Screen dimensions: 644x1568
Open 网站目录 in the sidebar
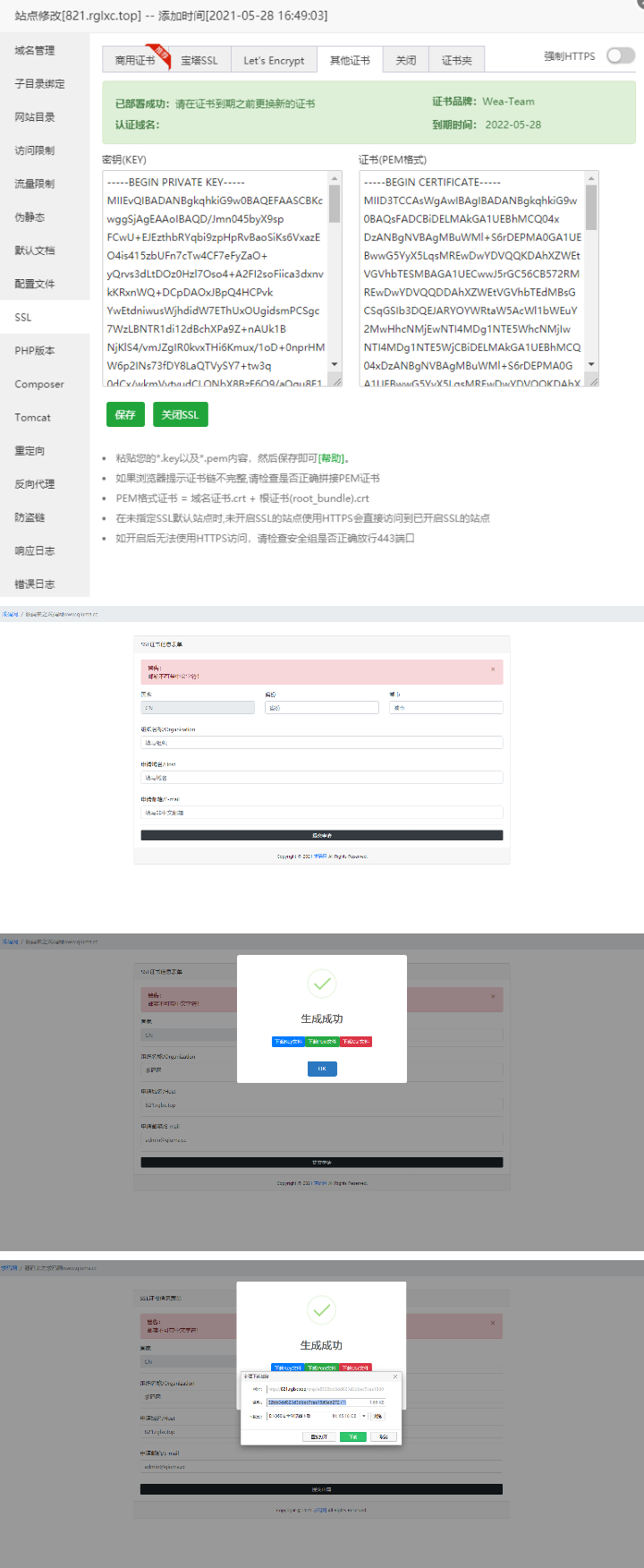coord(45,117)
